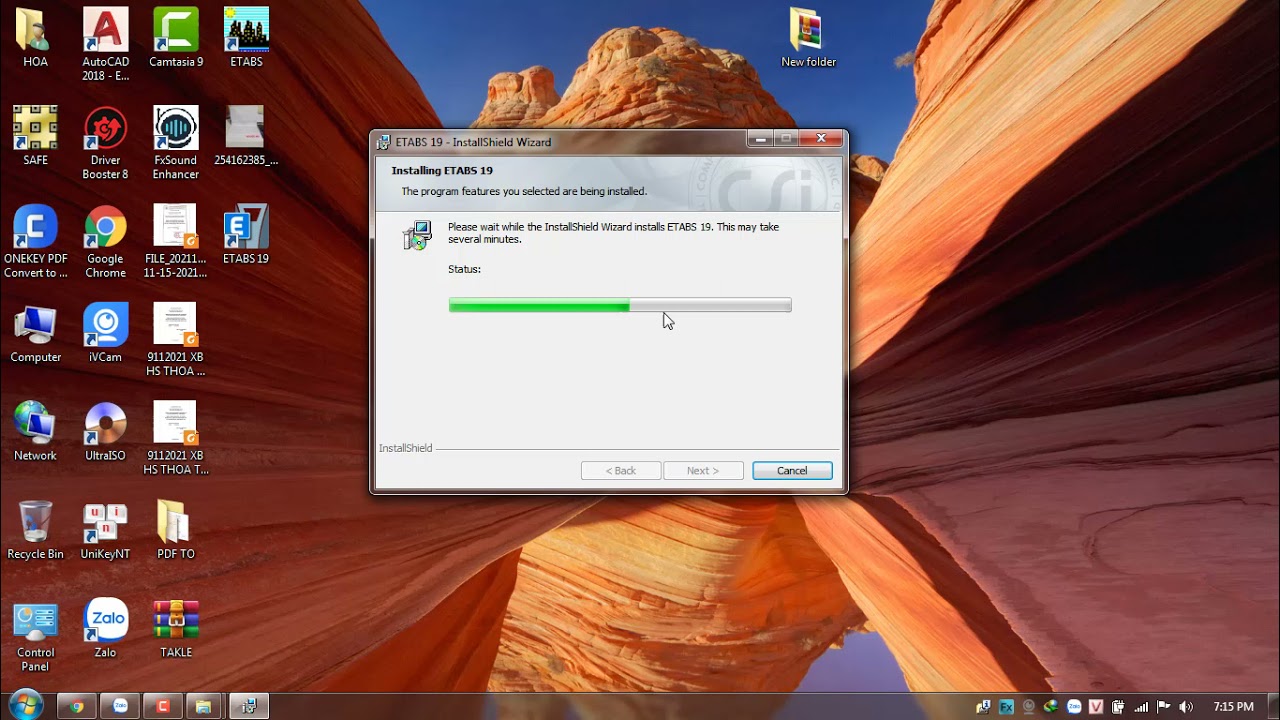
Task: Click the volume speaker tray icon
Action: pyautogui.click(x=1185, y=707)
